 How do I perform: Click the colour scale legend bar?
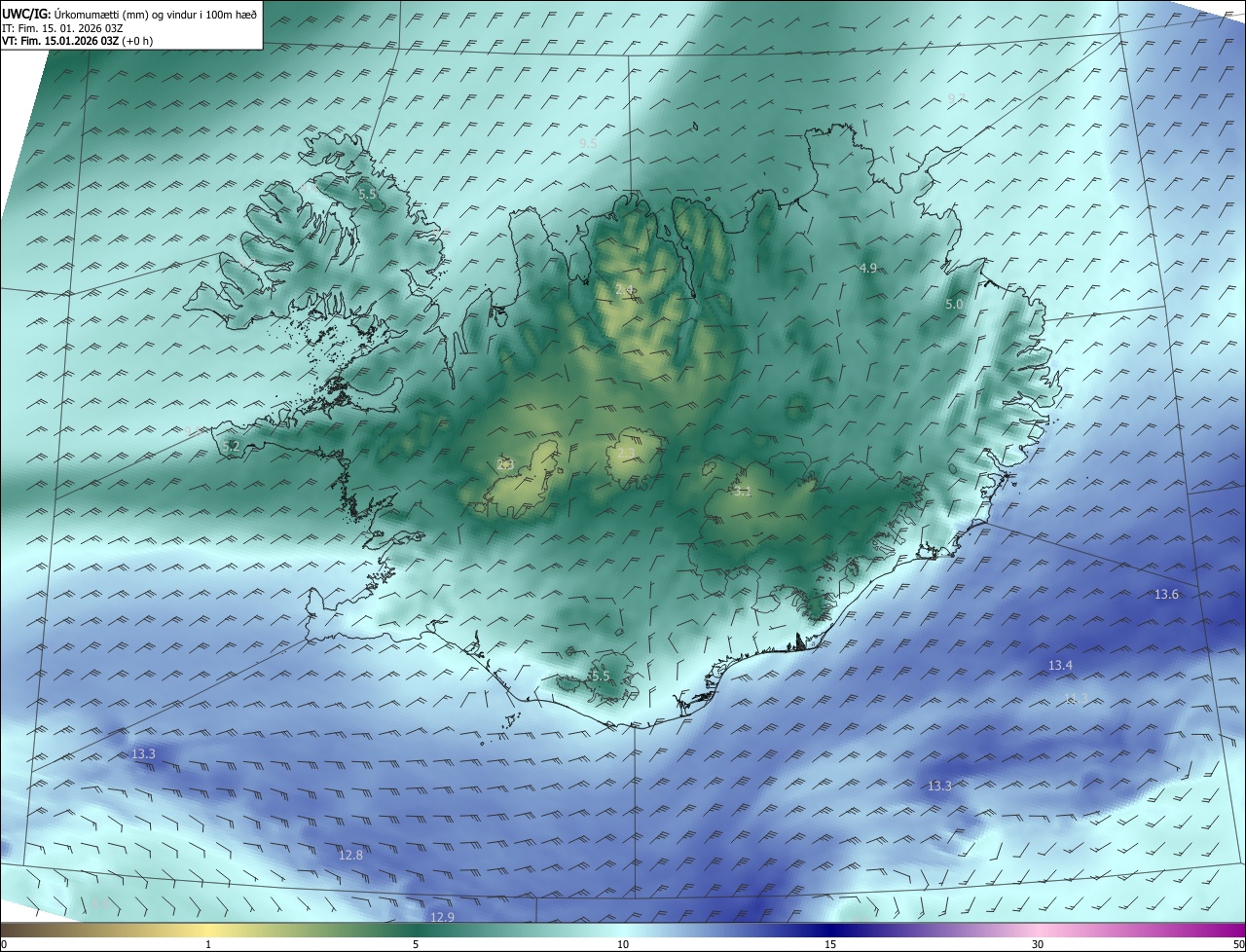pos(623,930)
